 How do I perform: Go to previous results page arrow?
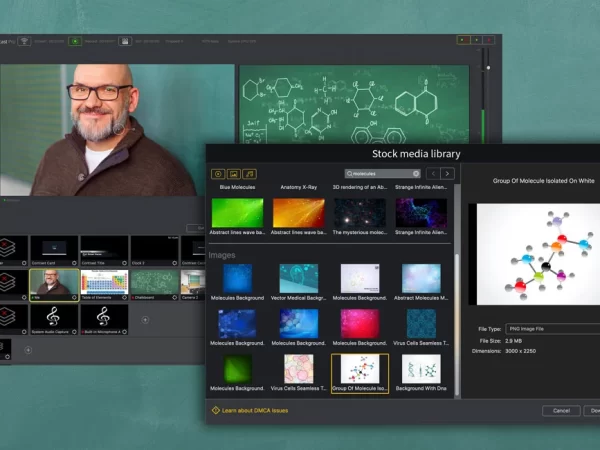pos(433,174)
